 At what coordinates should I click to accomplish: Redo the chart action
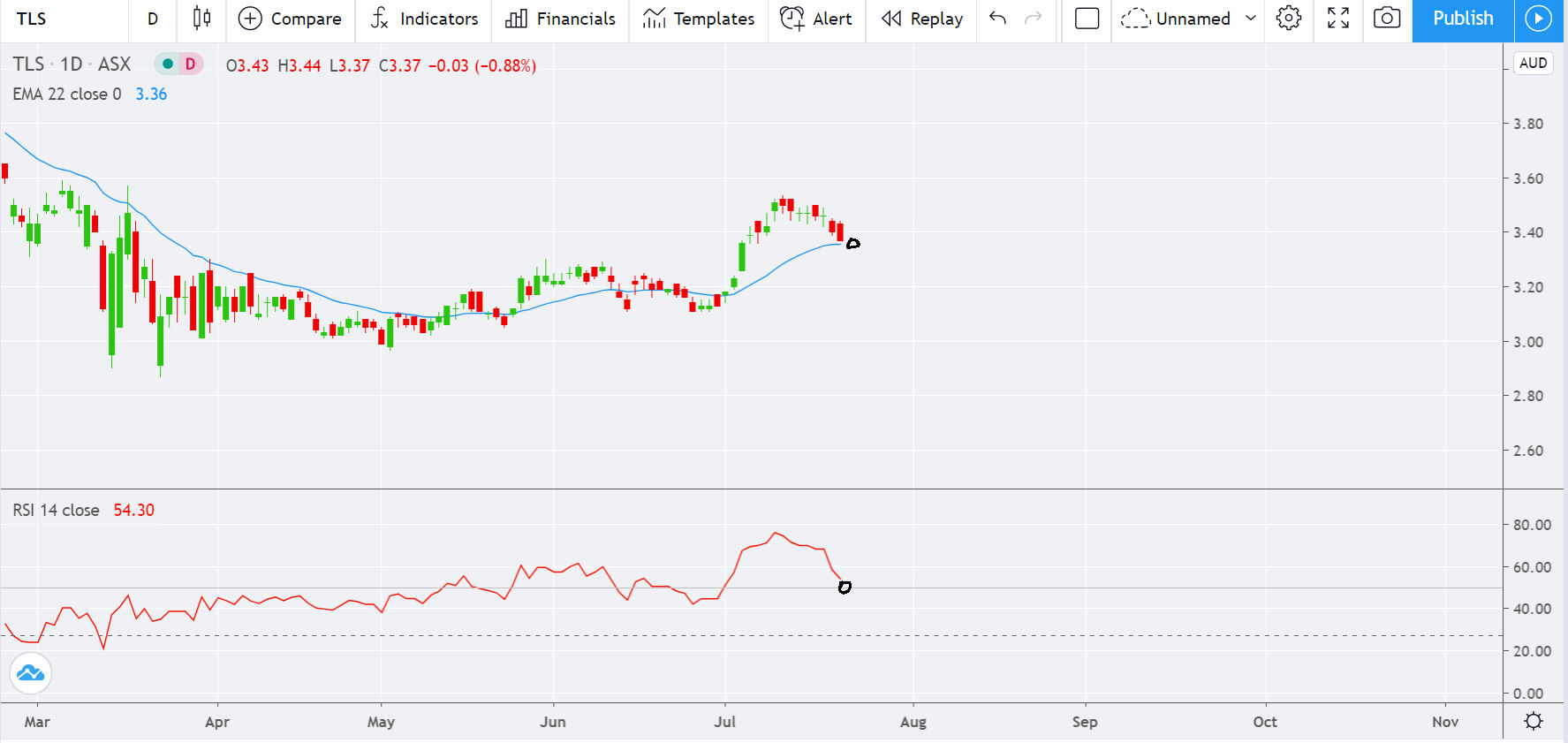click(1033, 19)
